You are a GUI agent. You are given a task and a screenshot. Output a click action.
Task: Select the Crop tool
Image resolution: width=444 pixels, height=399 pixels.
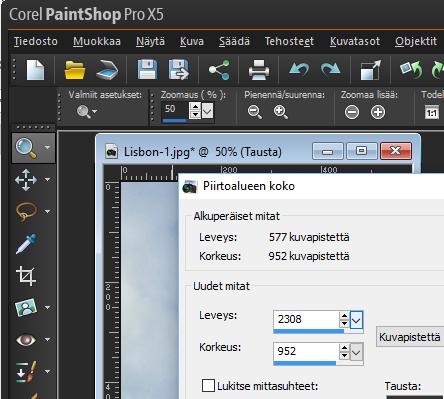tap(26, 276)
